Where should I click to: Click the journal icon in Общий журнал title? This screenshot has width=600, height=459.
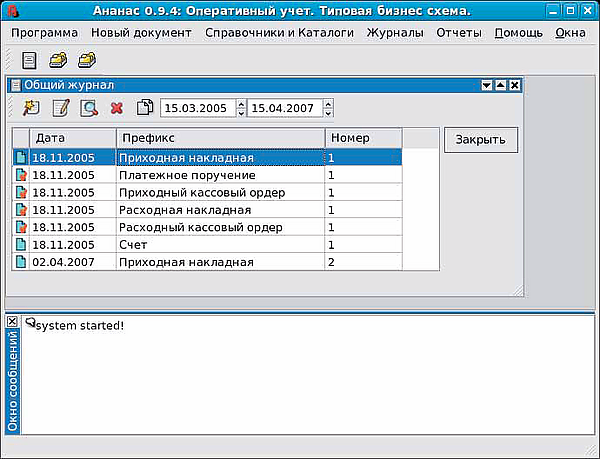click(x=16, y=85)
